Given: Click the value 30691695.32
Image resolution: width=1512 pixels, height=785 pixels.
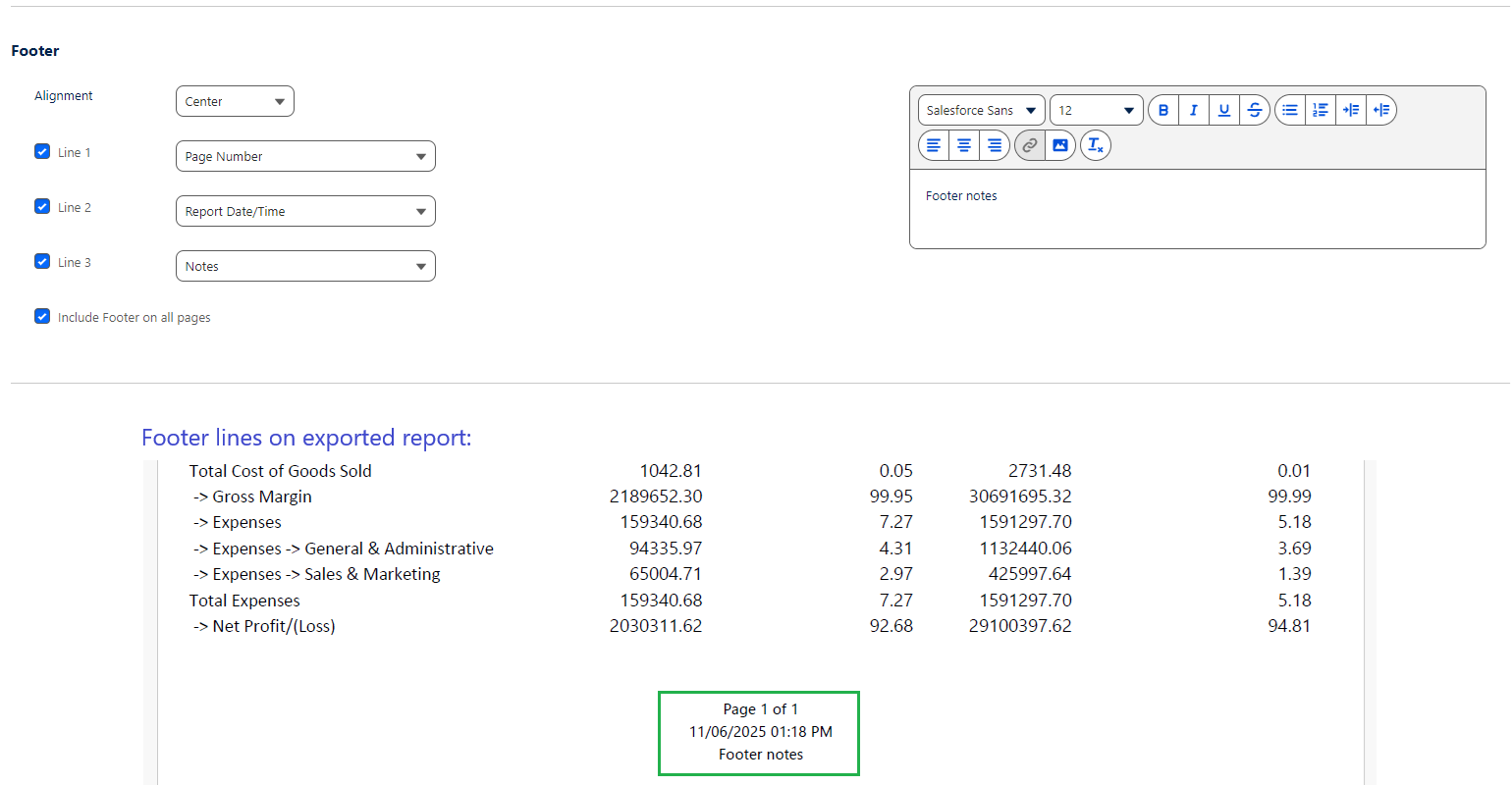Looking at the screenshot, I should (x=1020, y=497).
